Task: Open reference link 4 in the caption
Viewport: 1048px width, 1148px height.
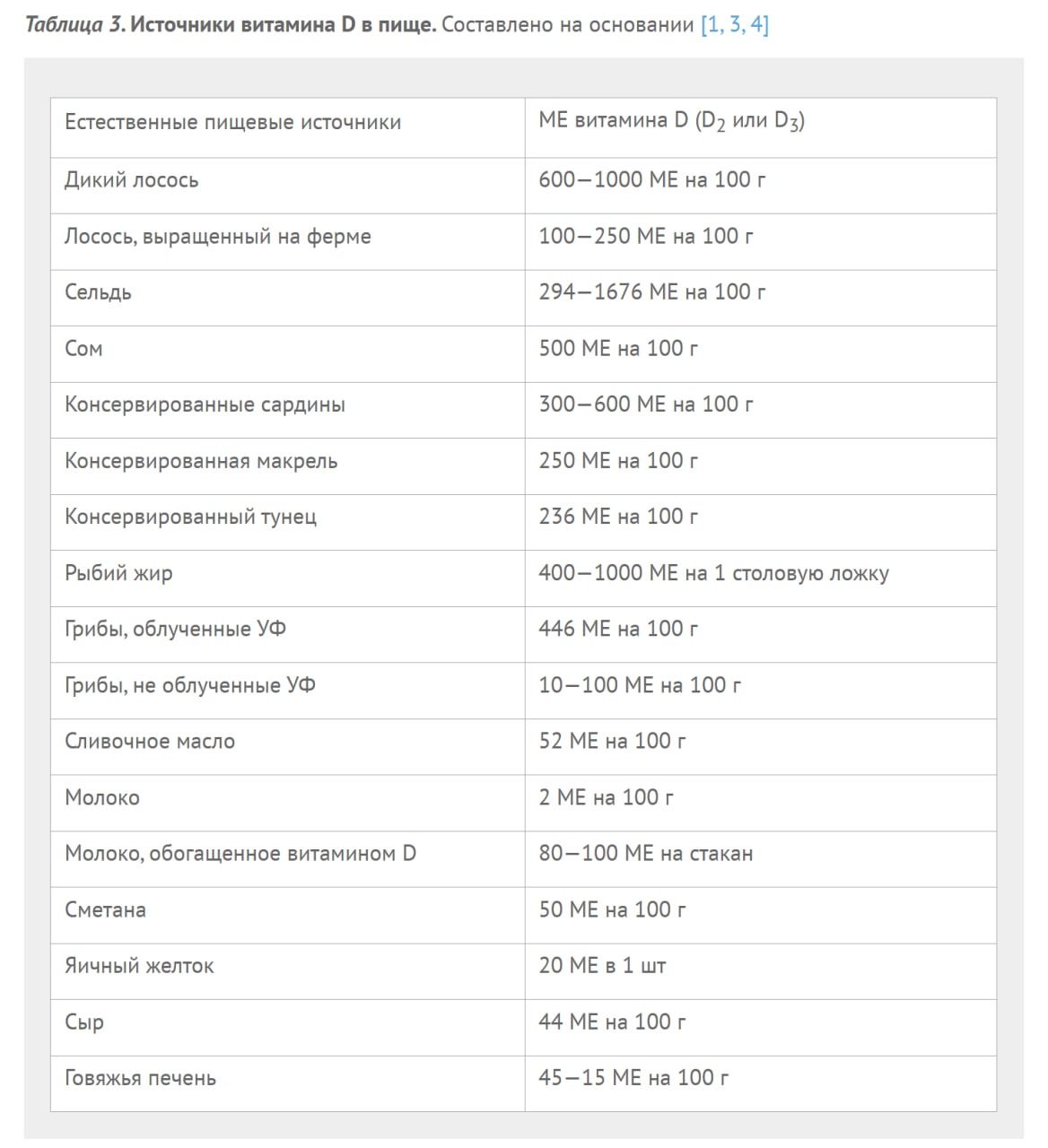Action: coord(757,25)
